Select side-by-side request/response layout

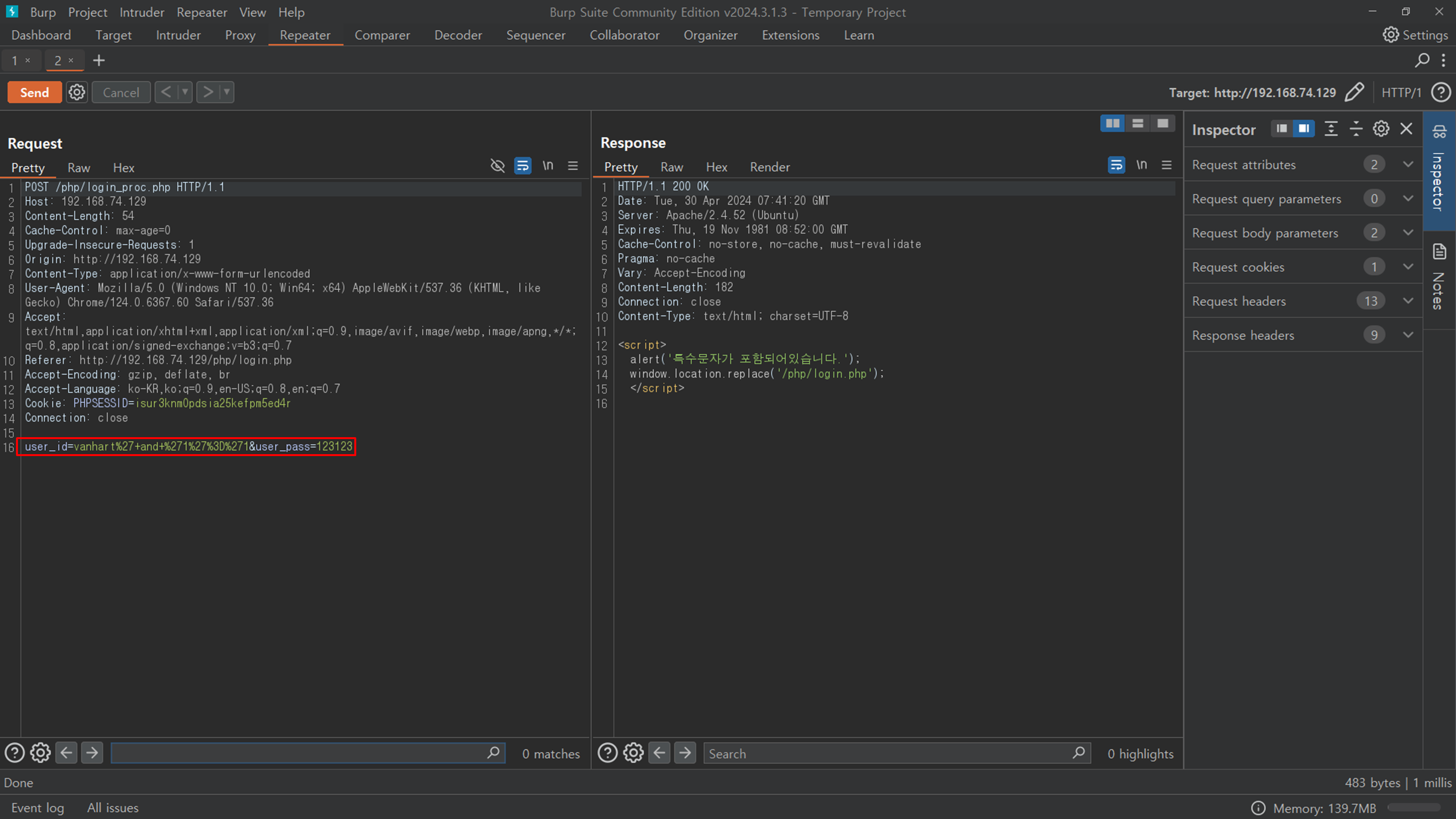pos(1113,123)
